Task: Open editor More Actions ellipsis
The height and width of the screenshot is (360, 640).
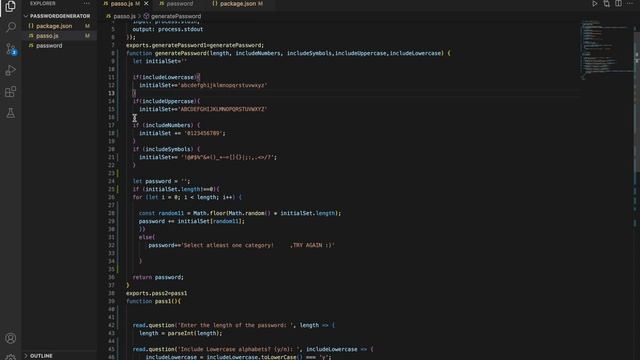Action: tap(630, 4)
